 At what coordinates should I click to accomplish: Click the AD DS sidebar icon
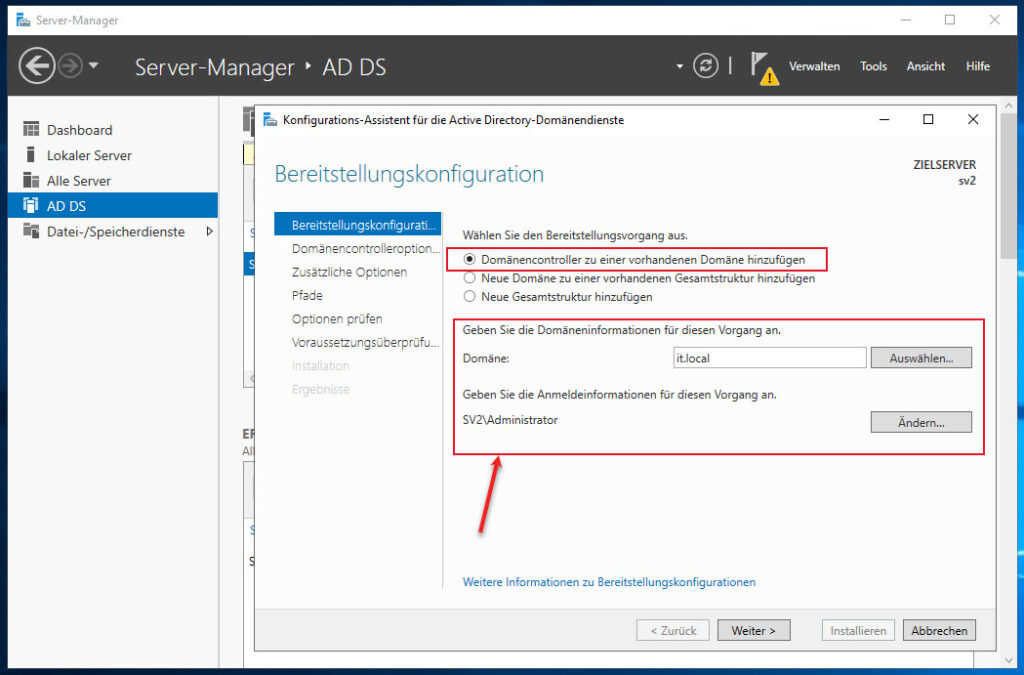(x=31, y=205)
